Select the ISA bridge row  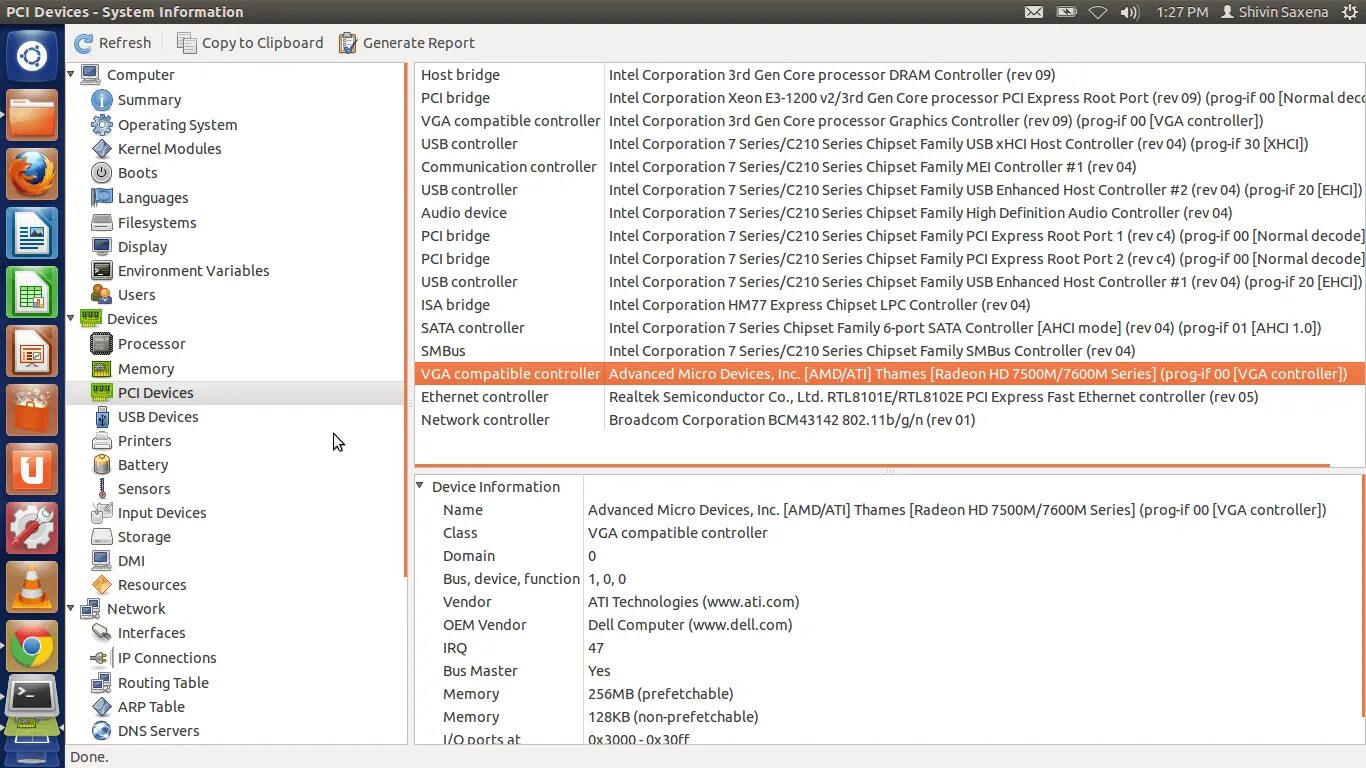point(890,305)
